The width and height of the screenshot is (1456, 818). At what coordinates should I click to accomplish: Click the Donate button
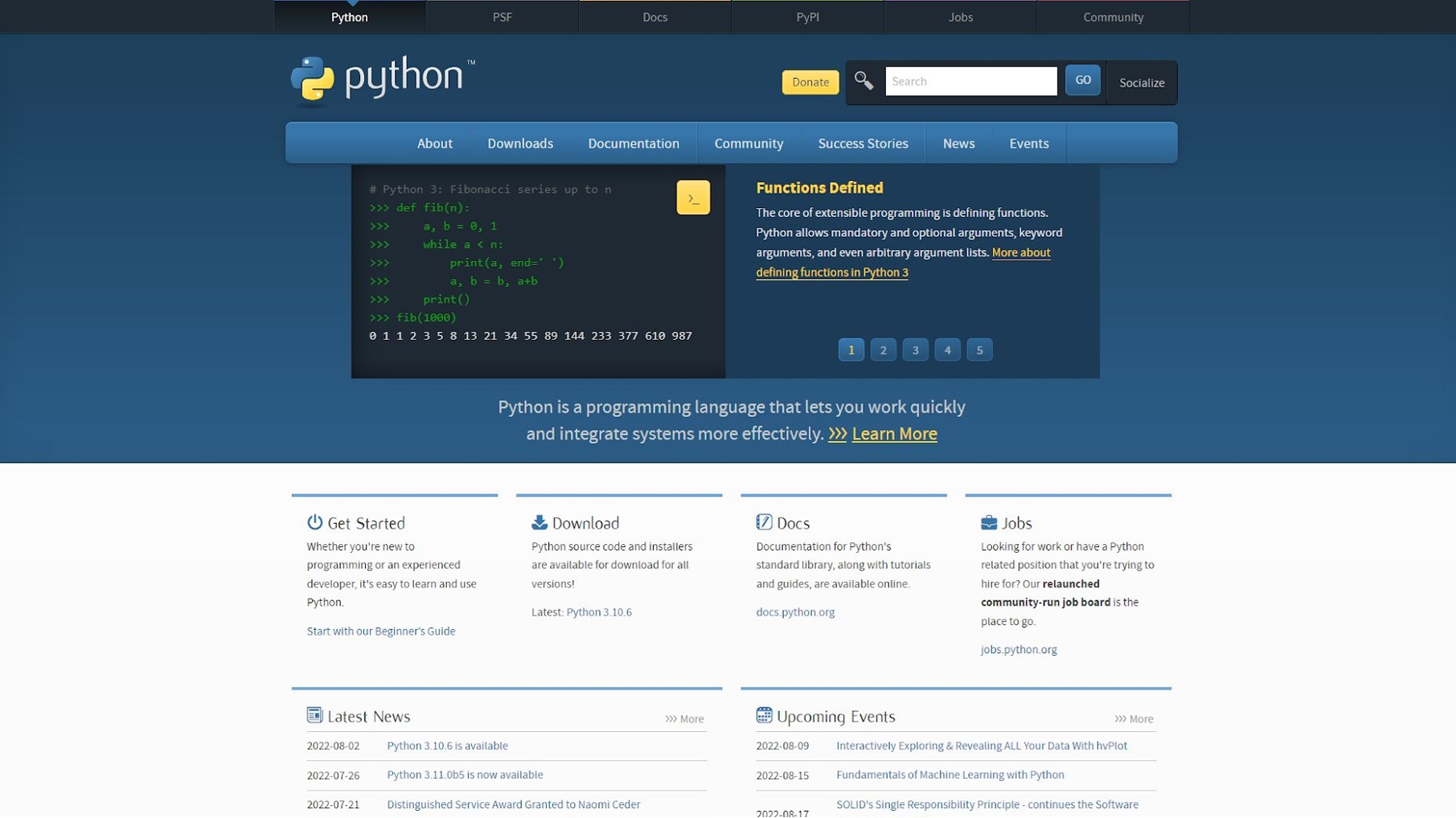[x=810, y=82]
